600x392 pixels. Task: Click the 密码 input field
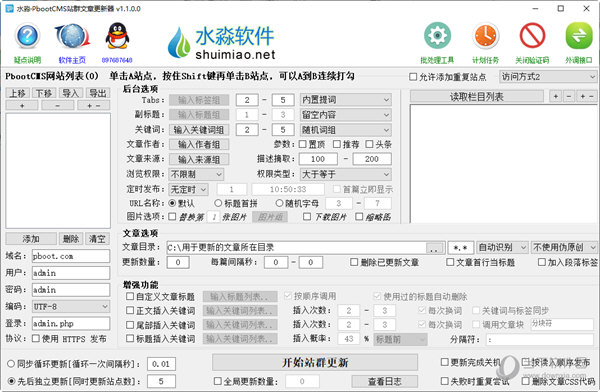click(x=71, y=290)
